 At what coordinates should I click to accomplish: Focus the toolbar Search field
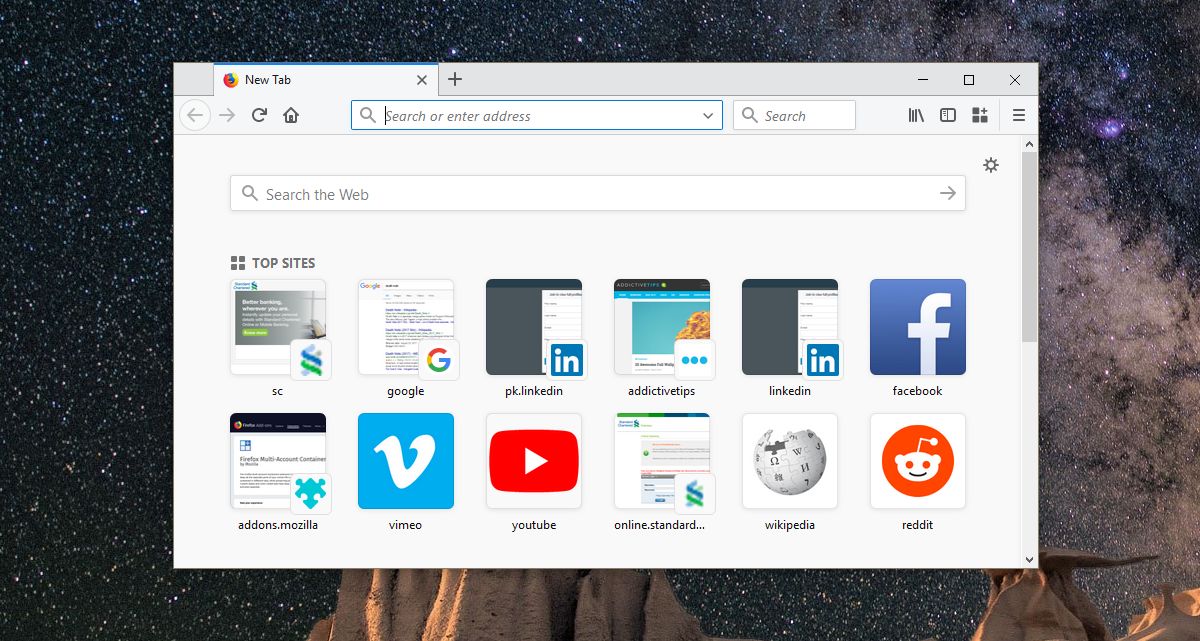click(794, 115)
